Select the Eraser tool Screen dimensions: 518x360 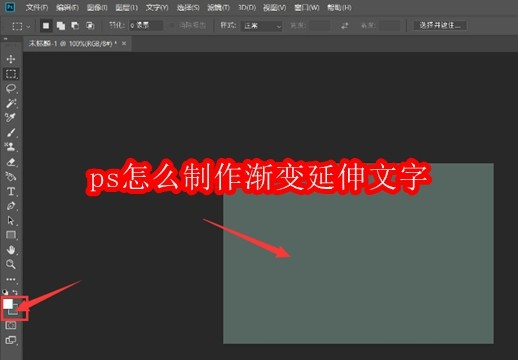[11, 162]
